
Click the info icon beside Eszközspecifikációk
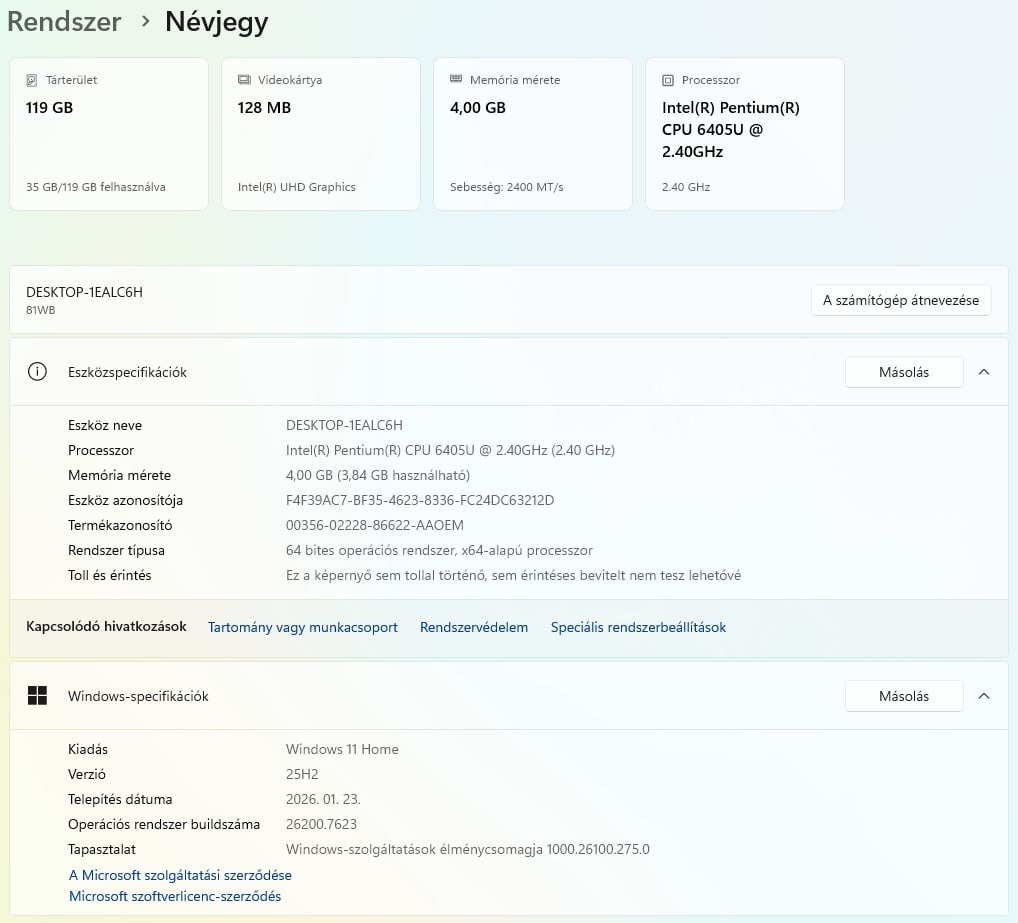click(x=38, y=372)
